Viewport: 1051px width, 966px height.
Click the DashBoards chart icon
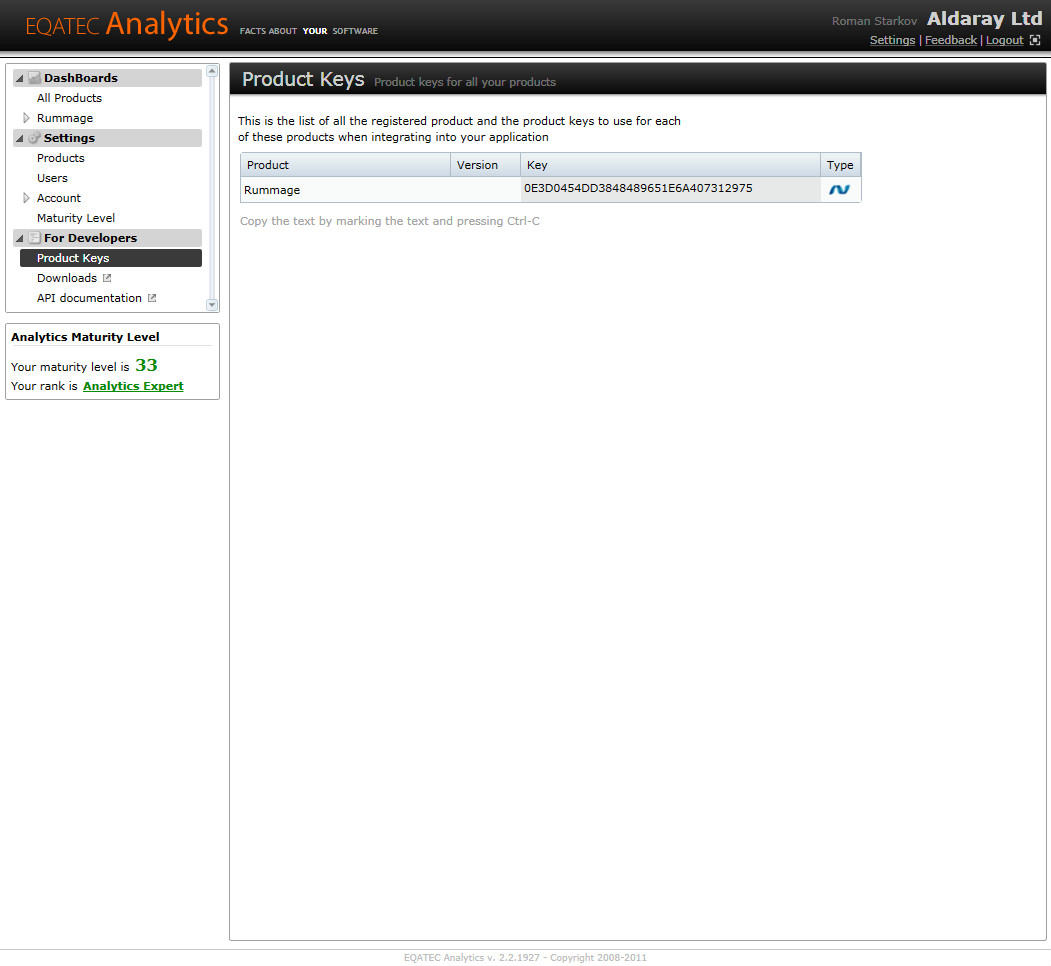coord(34,78)
